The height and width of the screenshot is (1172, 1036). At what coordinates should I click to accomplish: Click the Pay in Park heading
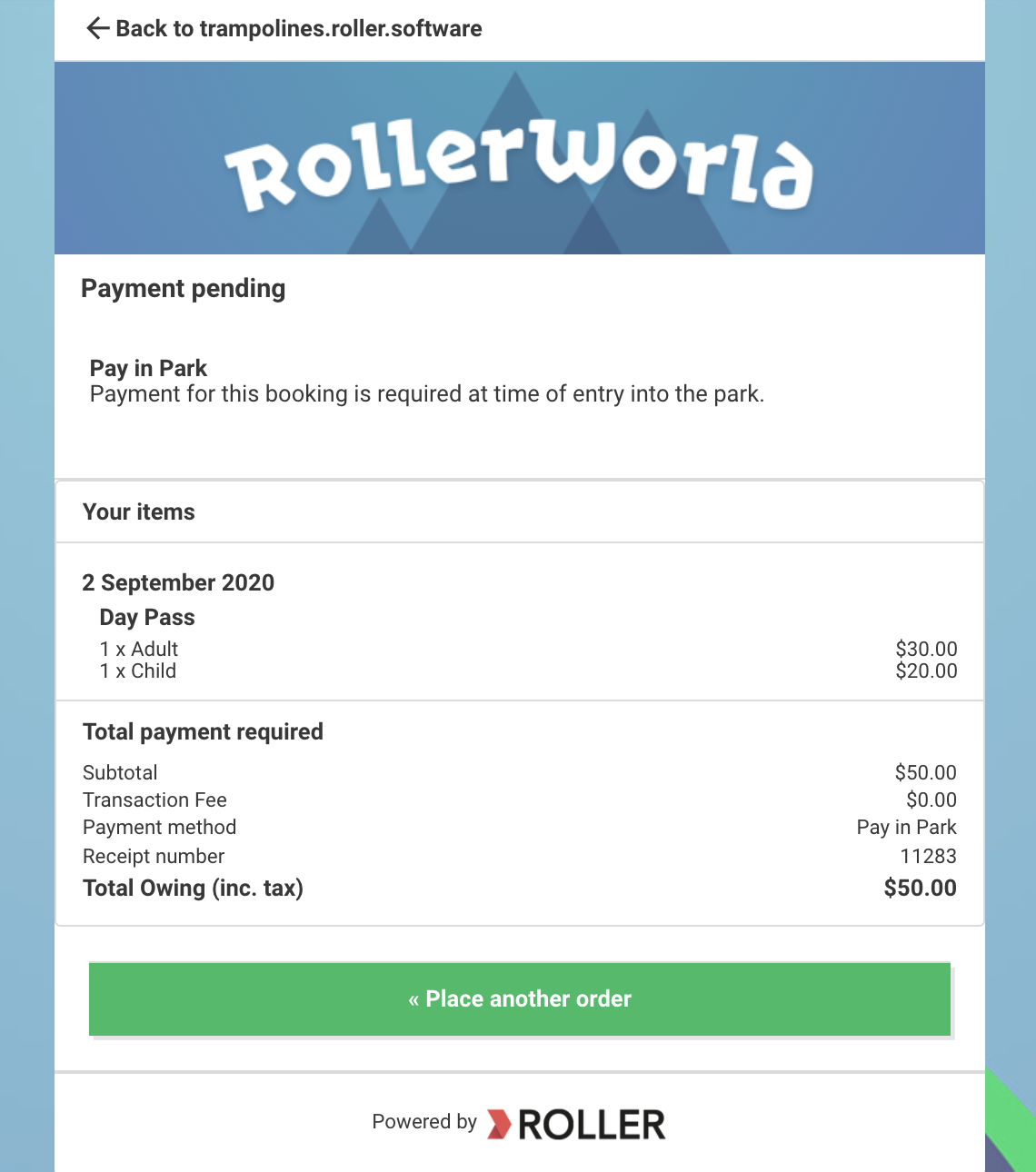pos(148,368)
